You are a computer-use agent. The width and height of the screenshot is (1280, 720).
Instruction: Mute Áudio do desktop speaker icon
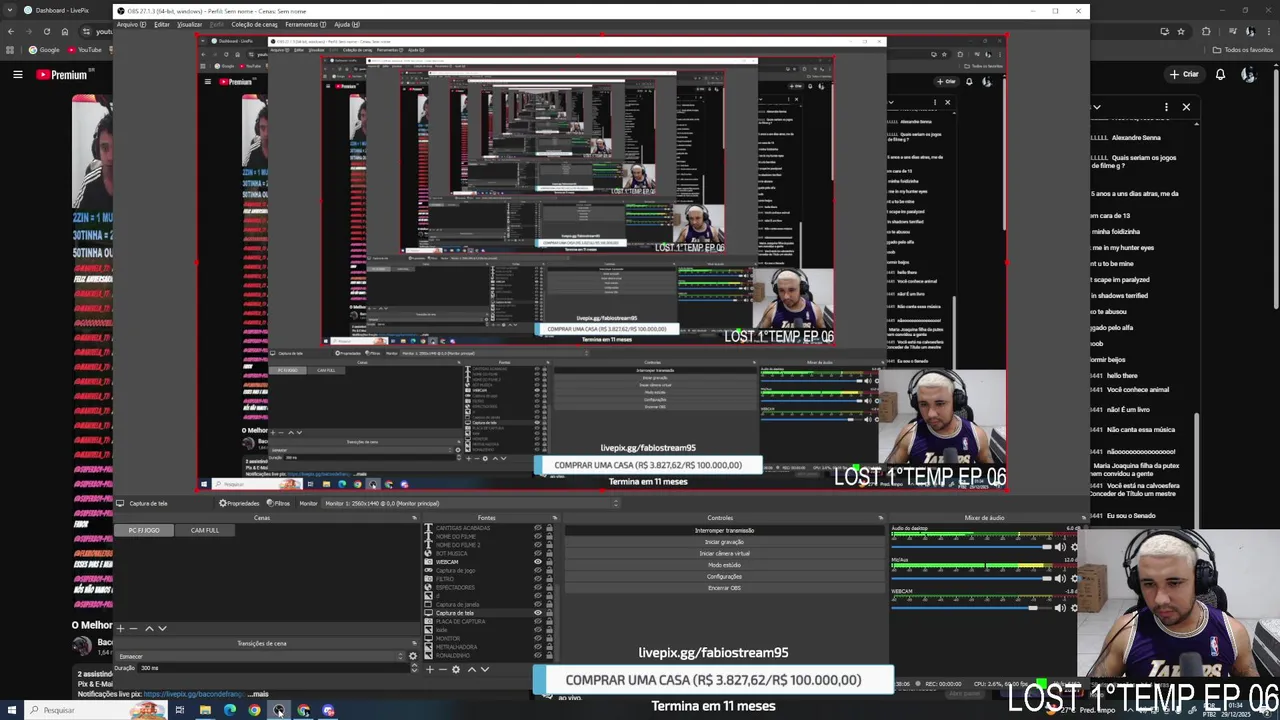(1060, 547)
